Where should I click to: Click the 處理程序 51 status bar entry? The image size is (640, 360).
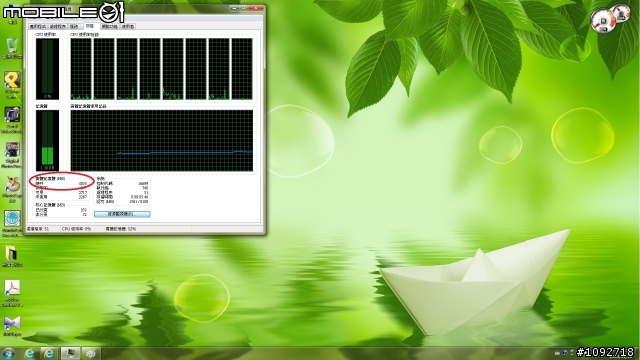click(38, 229)
